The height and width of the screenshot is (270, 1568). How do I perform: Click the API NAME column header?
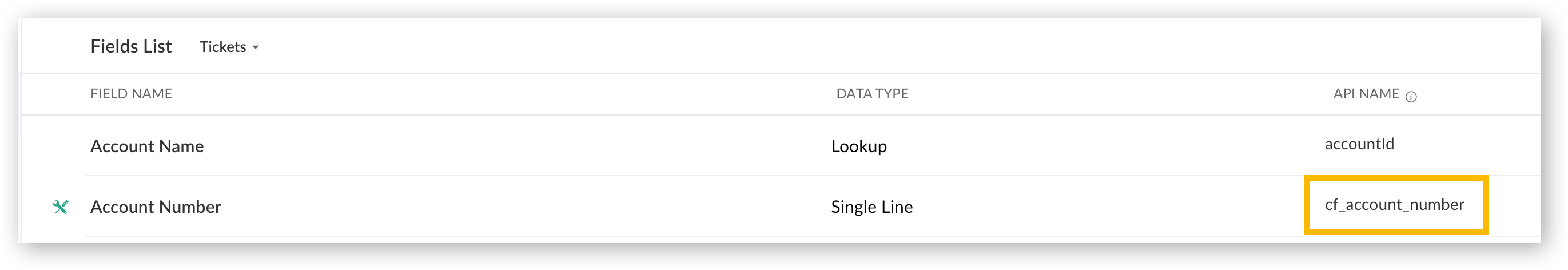(1366, 94)
